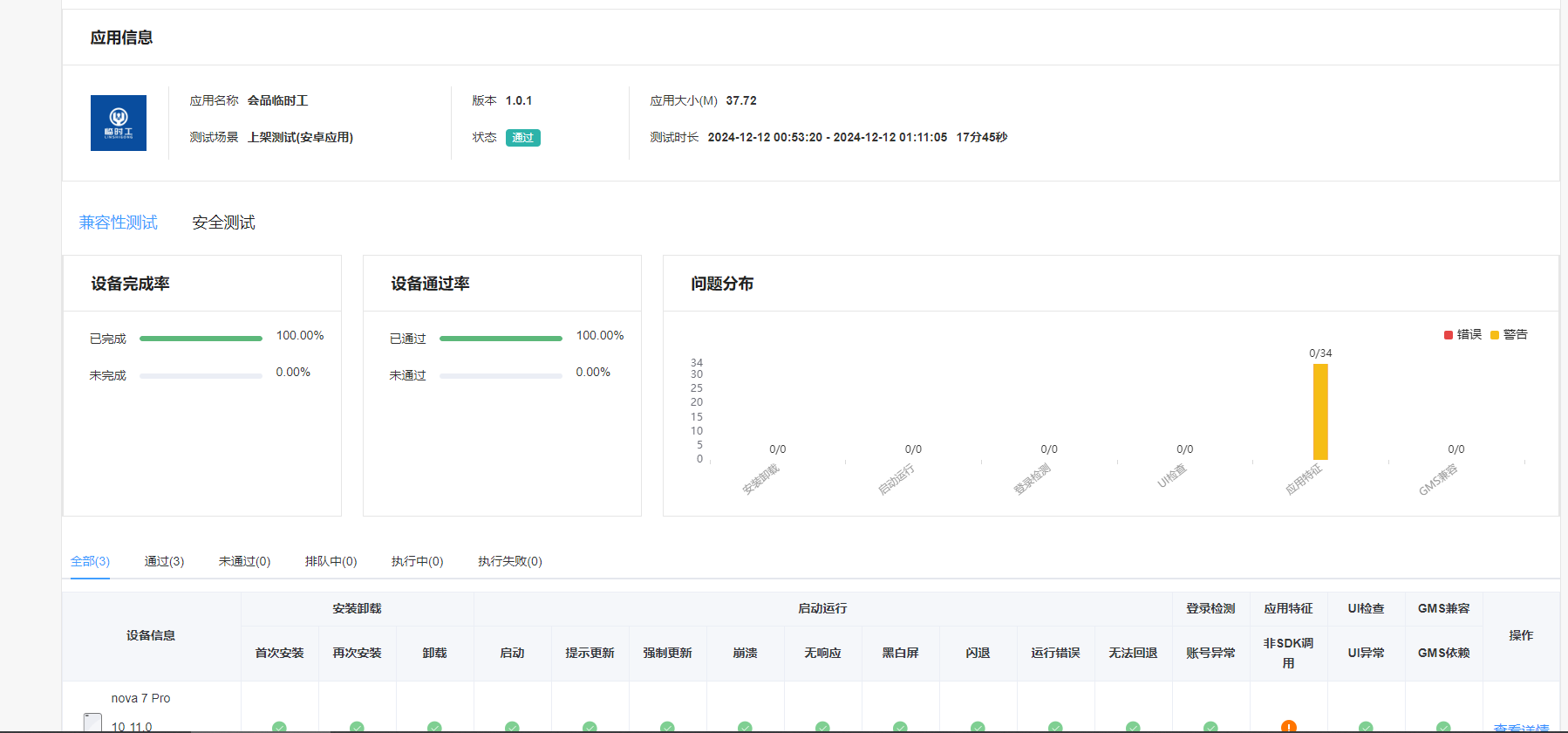Open 查看详情 link for nova 7 Pro
The image size is (1568, 733).
[x=1521, y=727]
